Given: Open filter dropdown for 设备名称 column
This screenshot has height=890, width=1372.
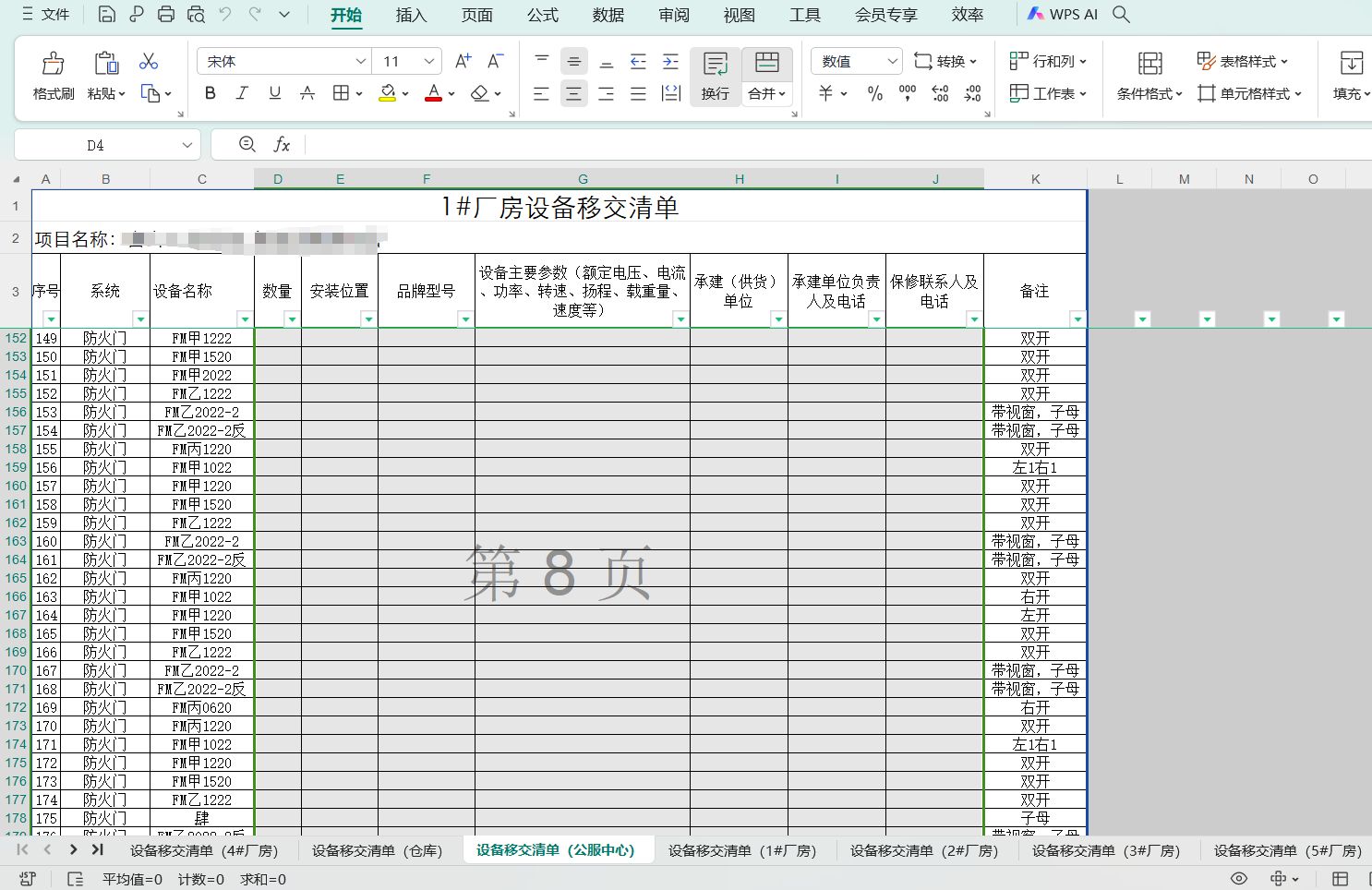Looking at the screenshot, I should (245, 319).
